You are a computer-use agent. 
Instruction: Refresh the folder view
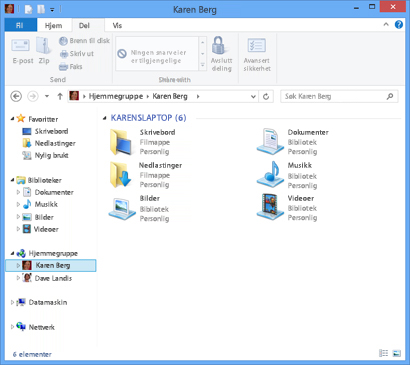coord(266,96)
